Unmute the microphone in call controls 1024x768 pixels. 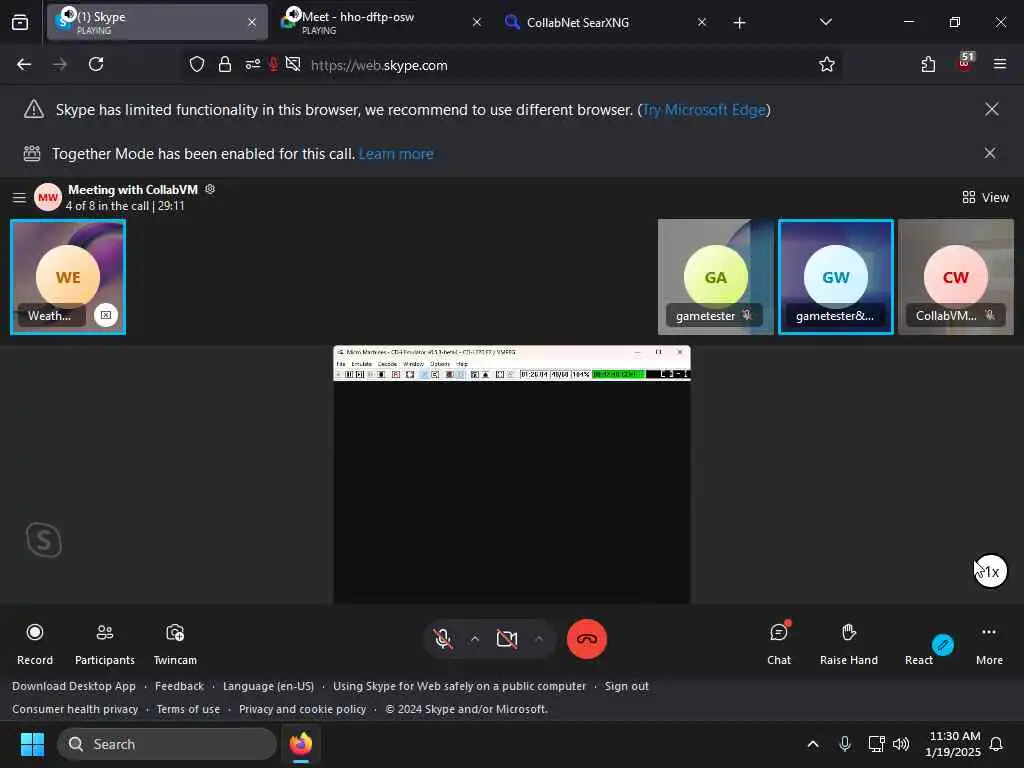pos(443,639)
